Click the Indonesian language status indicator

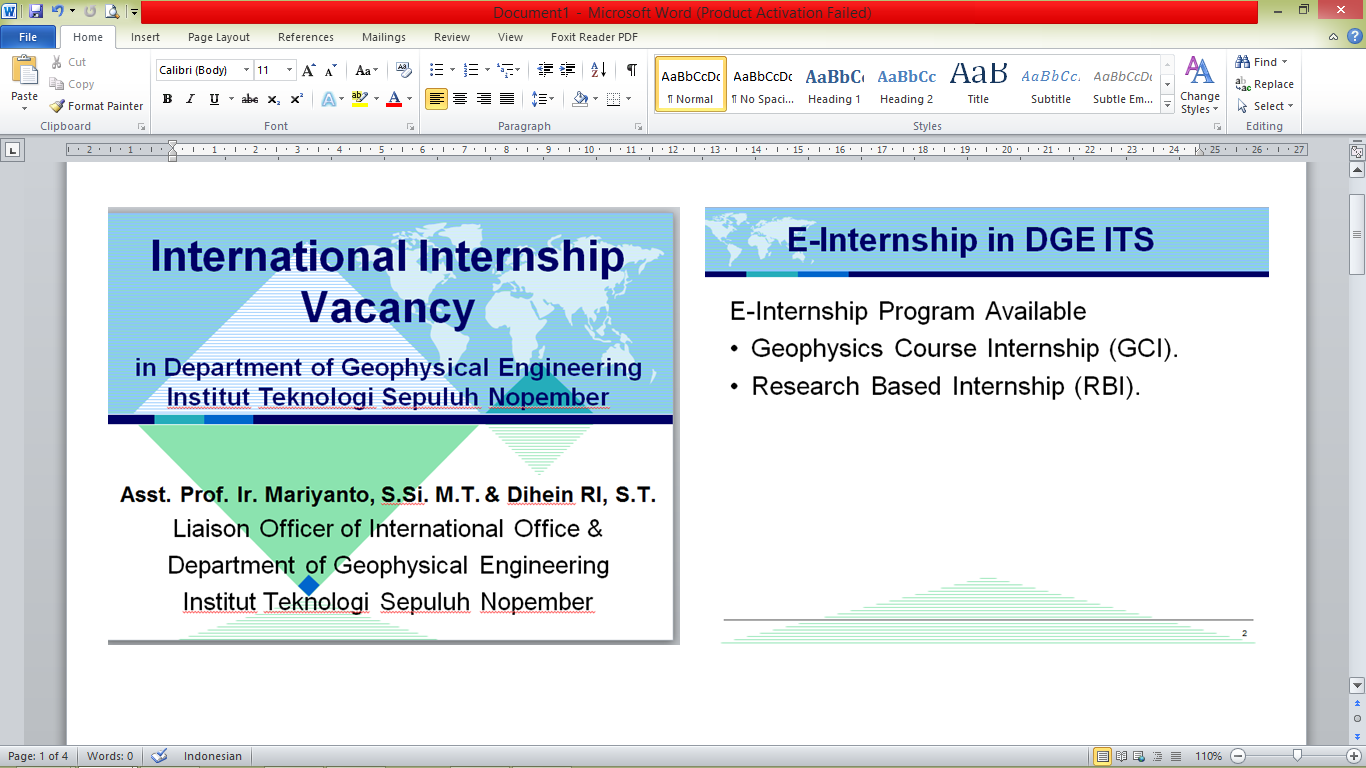tap(212, 756)
